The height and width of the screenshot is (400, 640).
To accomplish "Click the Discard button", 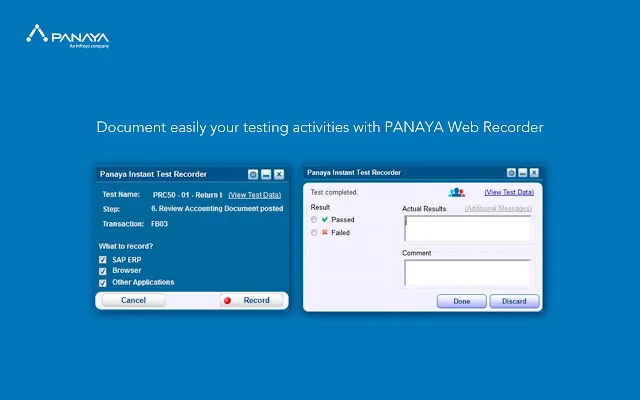I will [514, 301].
